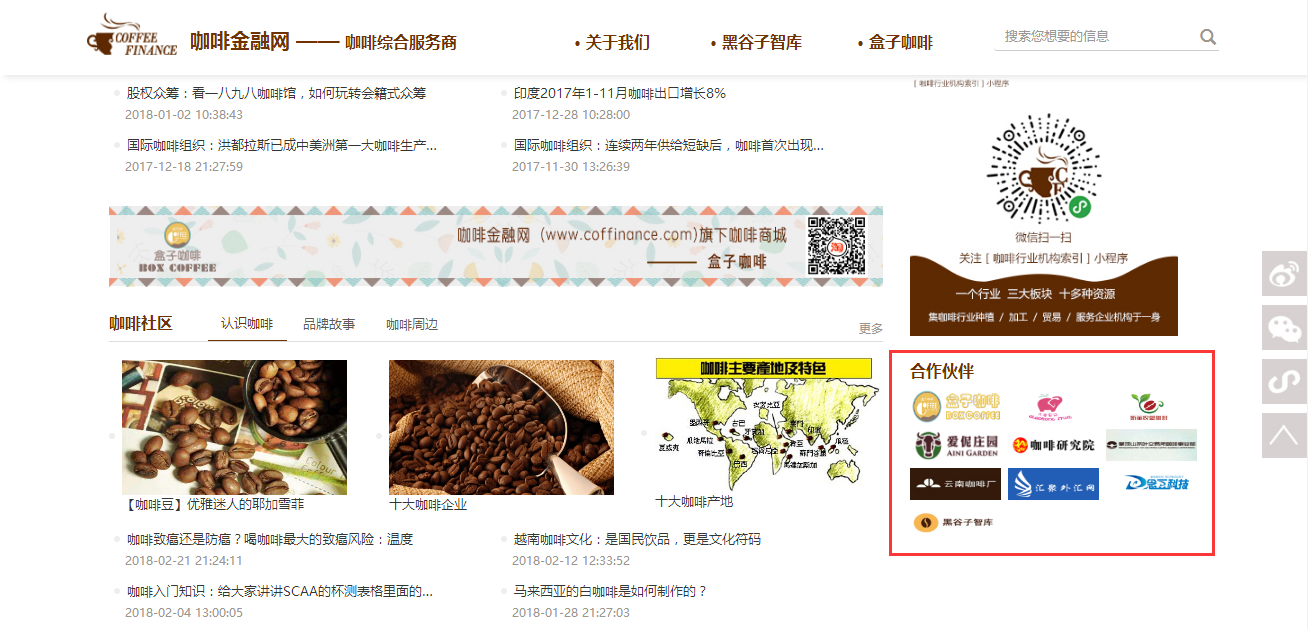Viewport: 1308px width, 629px height.
Task: Click the Coffee Finance logo
Action: tap(132, 37)
